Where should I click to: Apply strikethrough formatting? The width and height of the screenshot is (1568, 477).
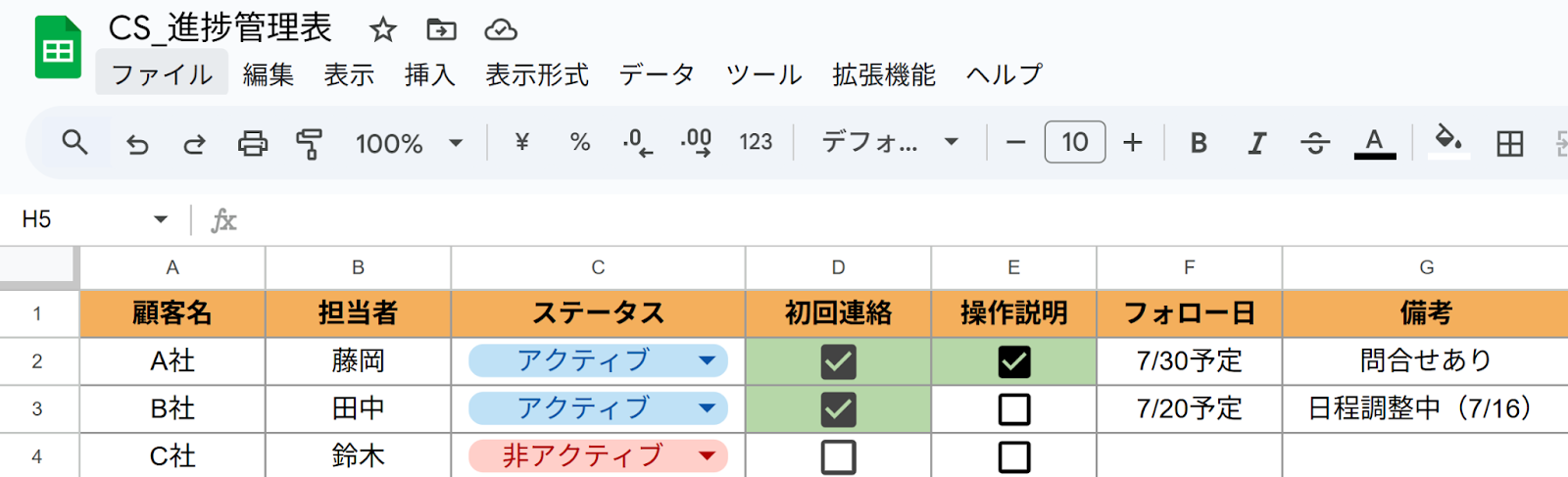point(1314,144)
